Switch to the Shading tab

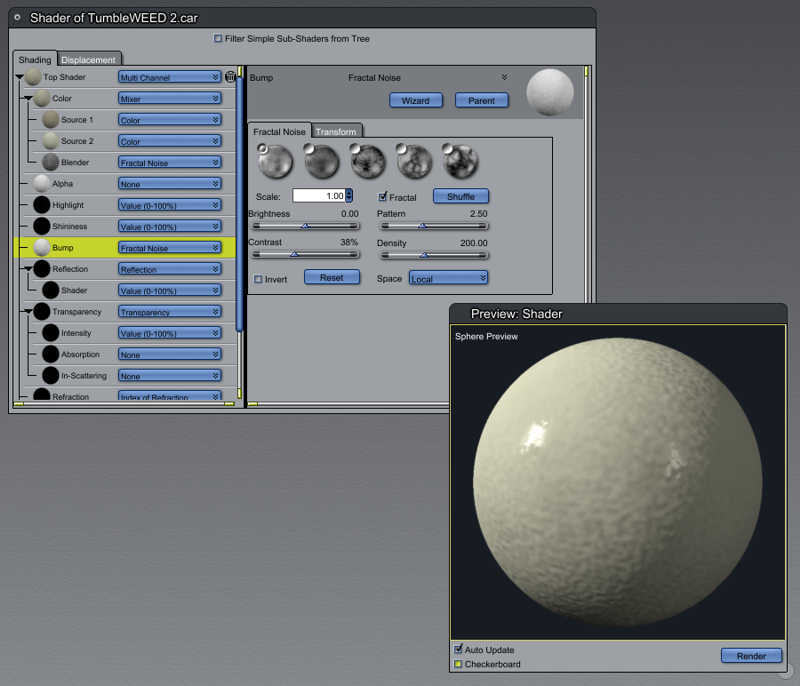[35, 60]
